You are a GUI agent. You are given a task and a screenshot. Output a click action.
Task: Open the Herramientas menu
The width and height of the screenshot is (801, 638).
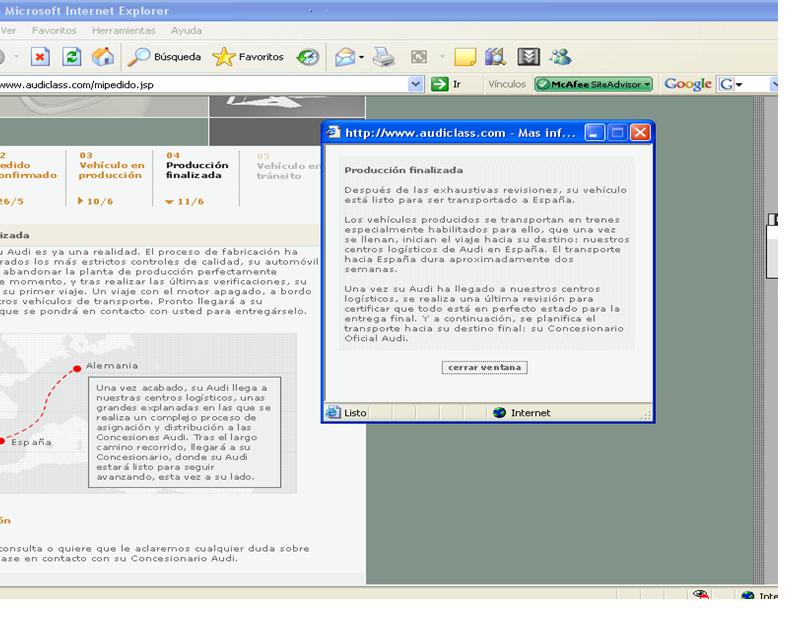(124, 31)
